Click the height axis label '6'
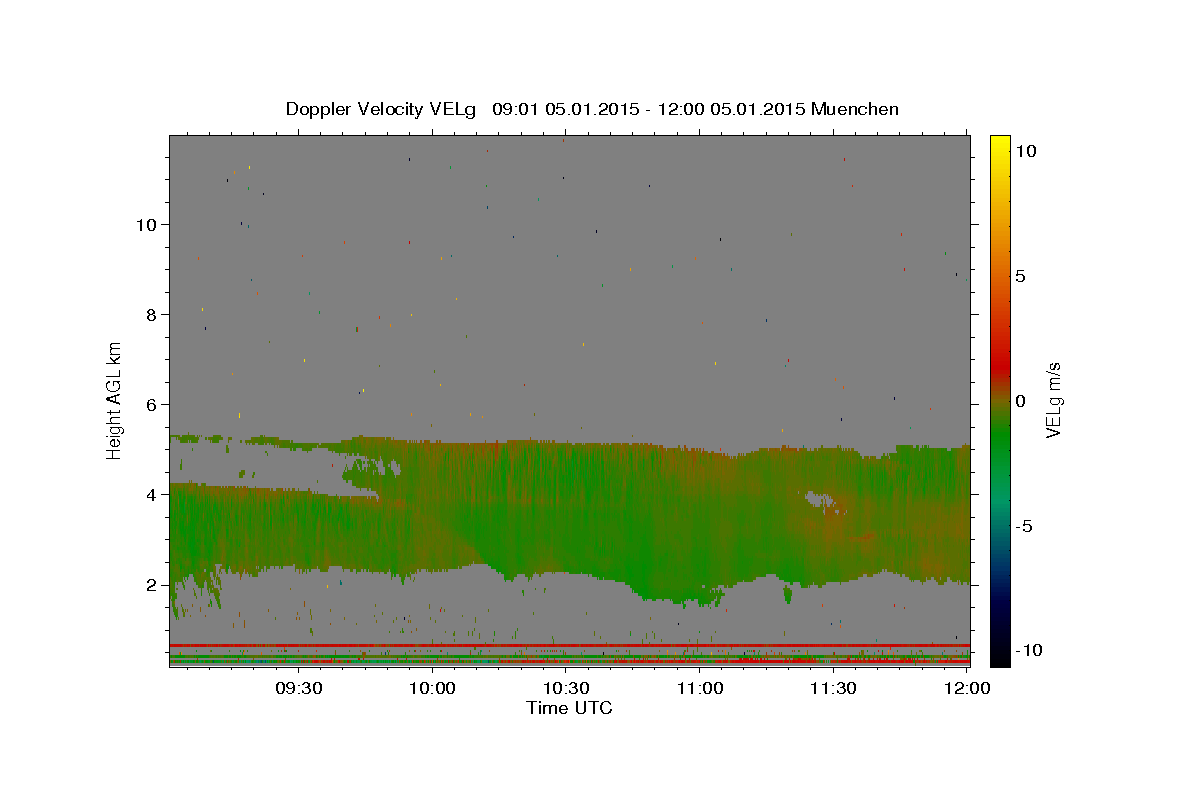 click(x=151, y=404)
